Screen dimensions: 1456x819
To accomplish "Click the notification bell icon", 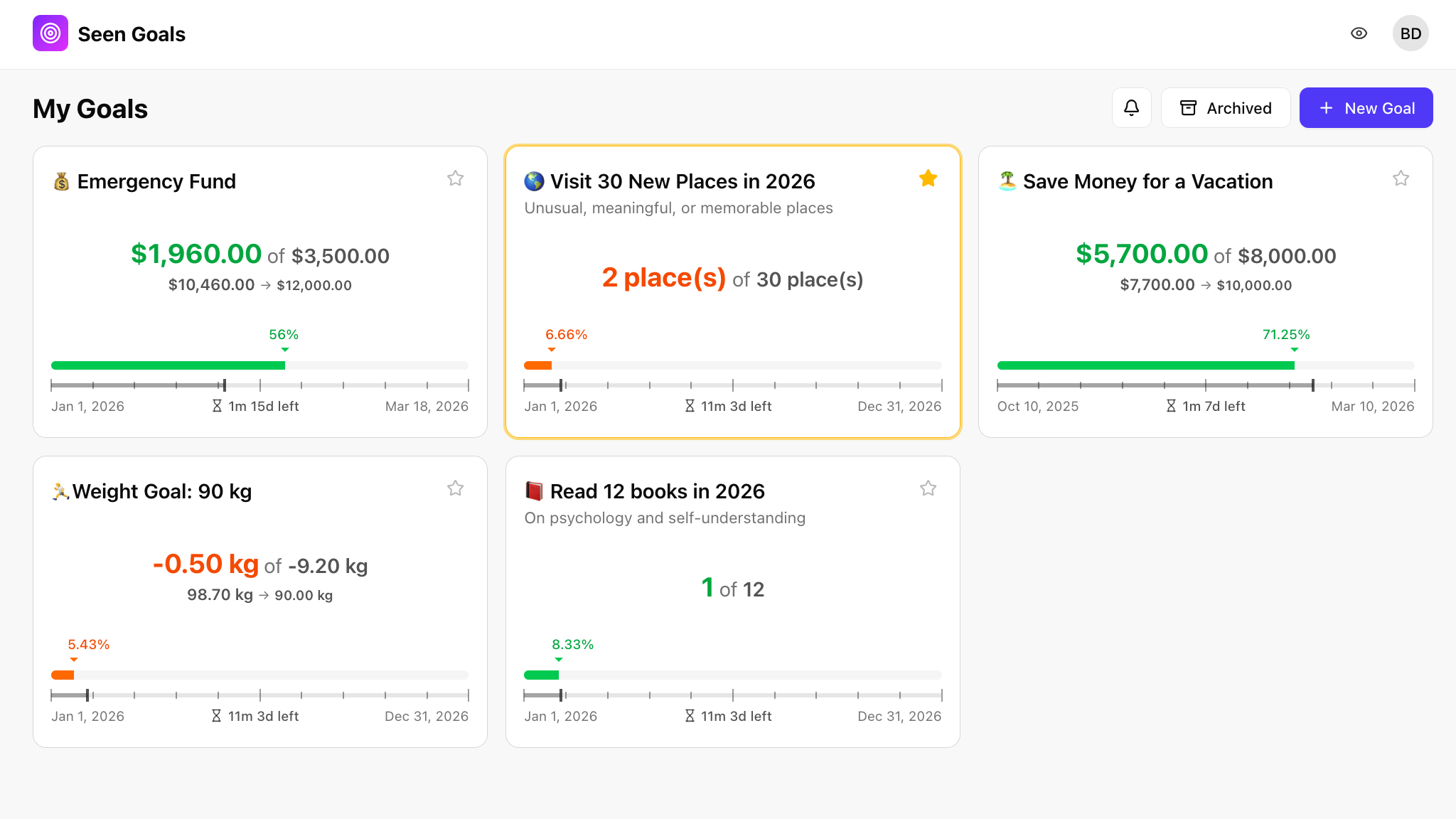I will (x=1131, y=107).
